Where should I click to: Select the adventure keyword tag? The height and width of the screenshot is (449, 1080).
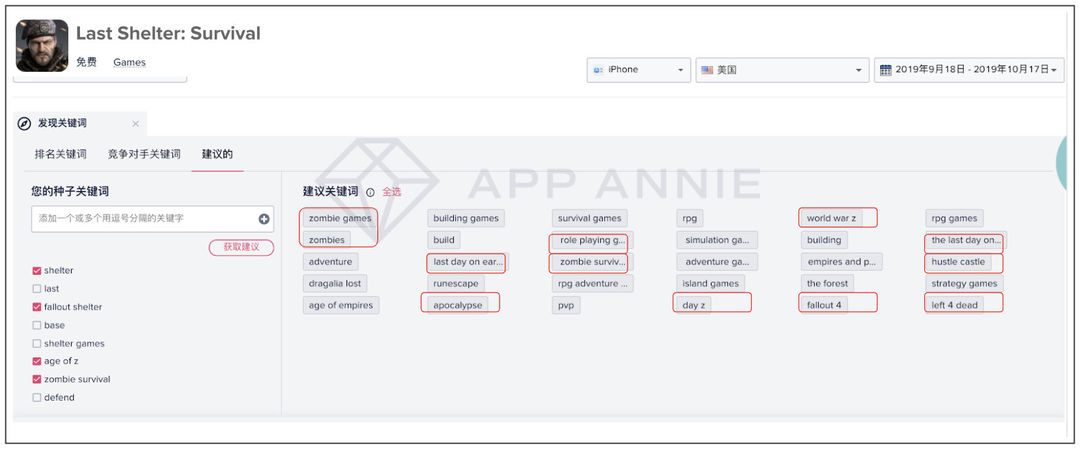click(x=331, y=262)
